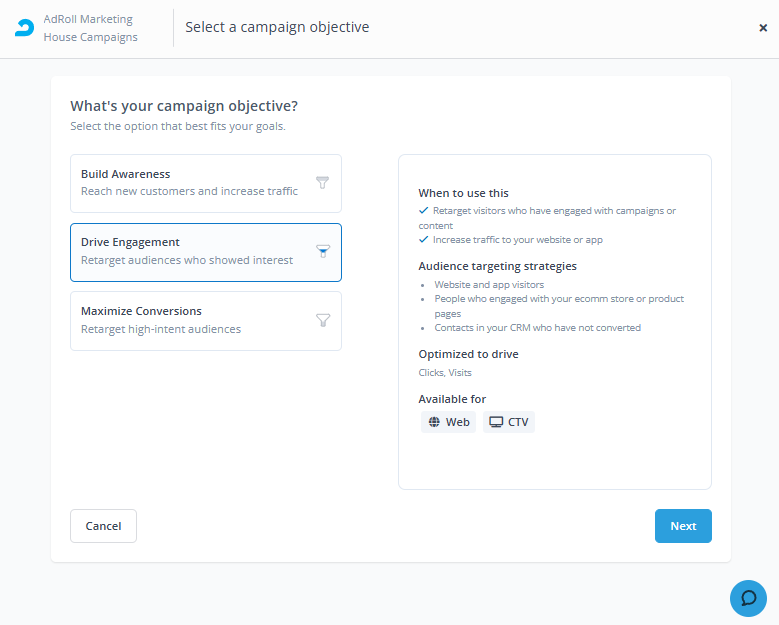Click the globe icon next to Web
This screenshot has height=625, width=779.
(x=434, y=422)
